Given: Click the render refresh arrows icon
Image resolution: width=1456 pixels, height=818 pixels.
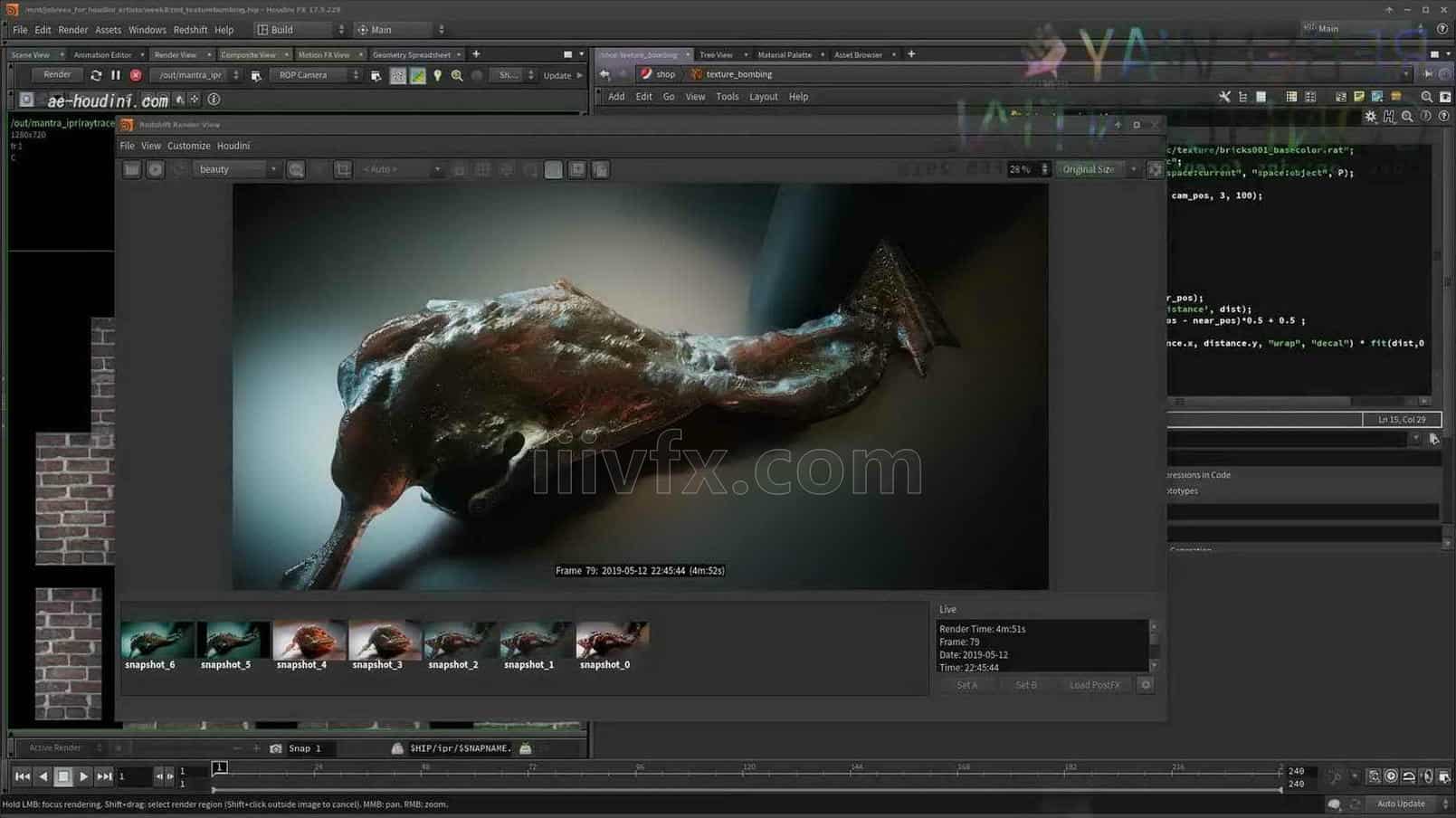Looking at the screenshot, I should point(96,75).
